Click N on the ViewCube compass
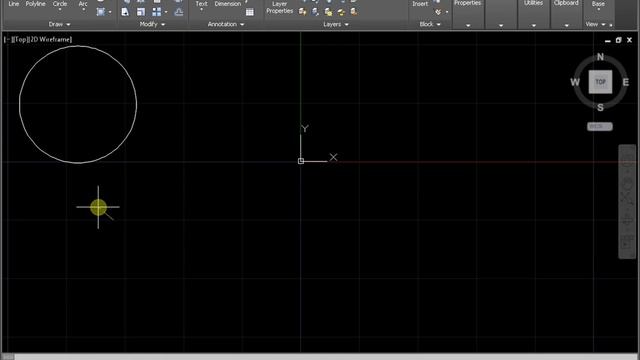640x360 pixels. (600, 57)
